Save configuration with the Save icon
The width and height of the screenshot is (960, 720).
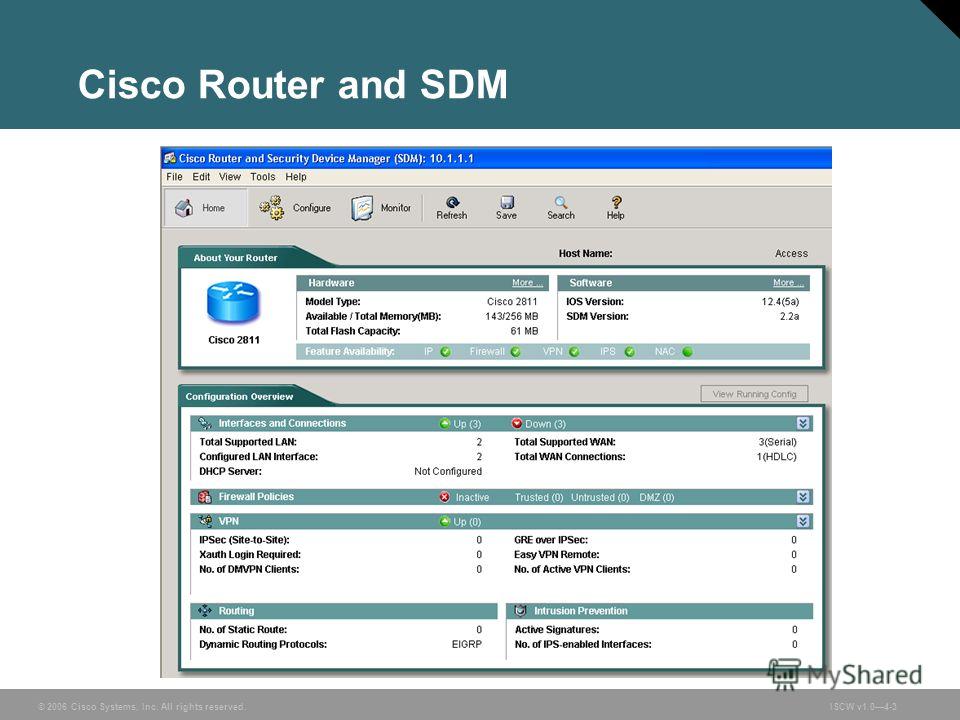506,202
